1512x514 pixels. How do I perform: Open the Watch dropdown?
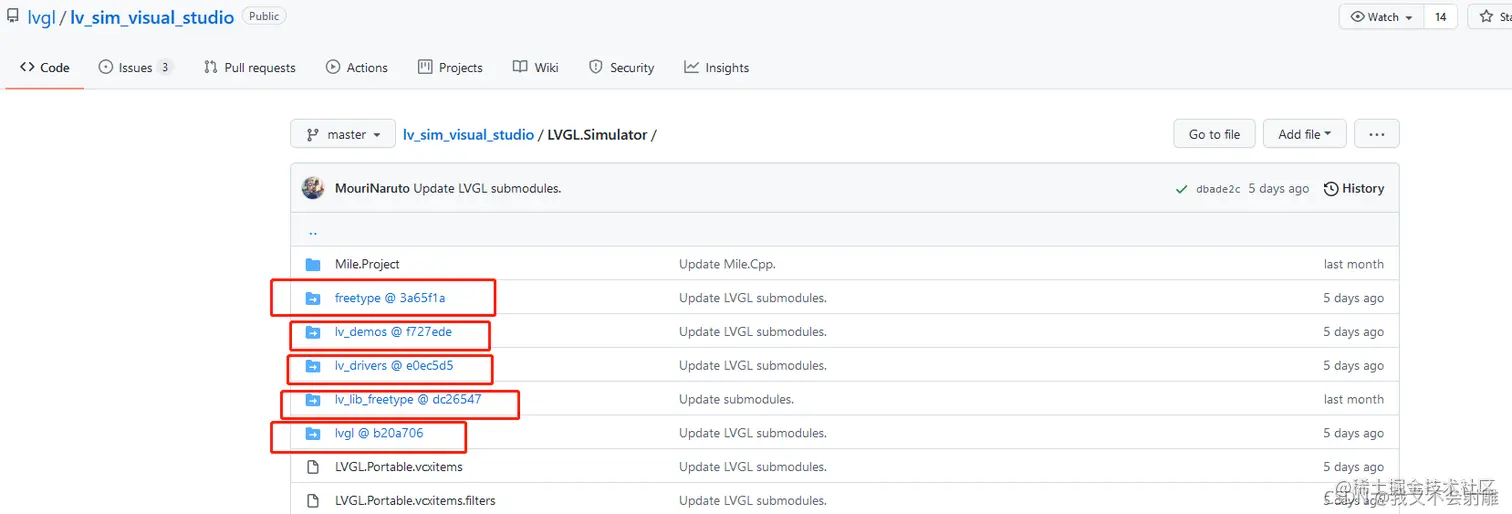click(x=1381, y=17)
